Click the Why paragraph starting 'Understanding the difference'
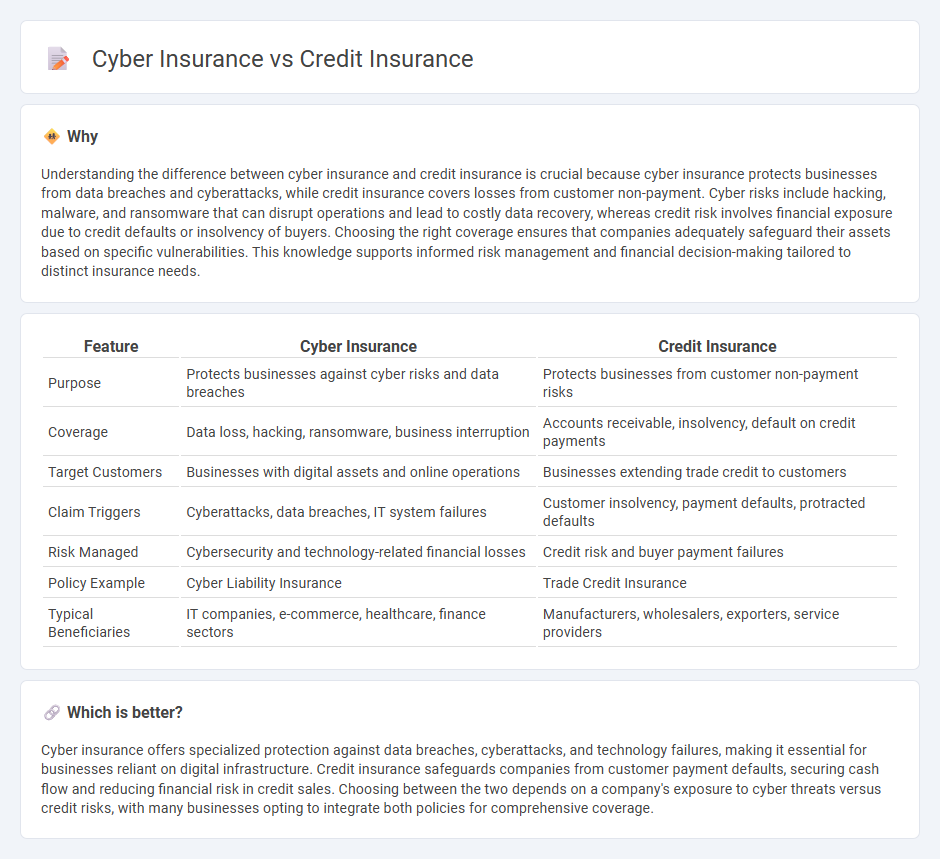 466,222
